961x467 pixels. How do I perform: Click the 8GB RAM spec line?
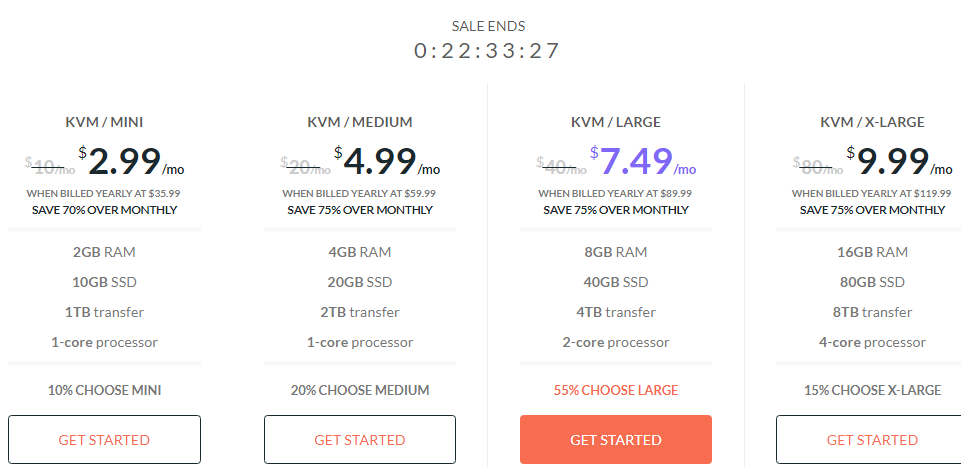(x=616, y=252)
